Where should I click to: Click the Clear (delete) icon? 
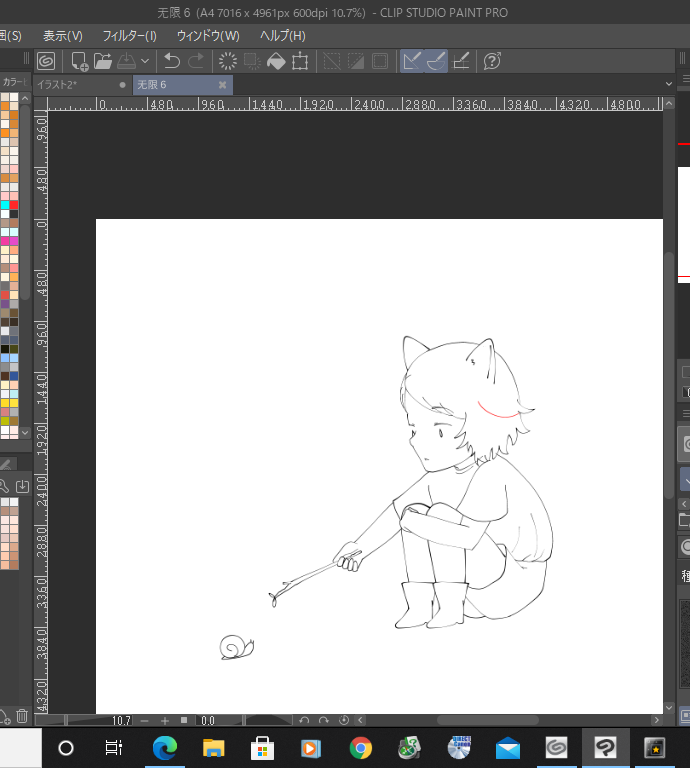(x=228, y=61)
